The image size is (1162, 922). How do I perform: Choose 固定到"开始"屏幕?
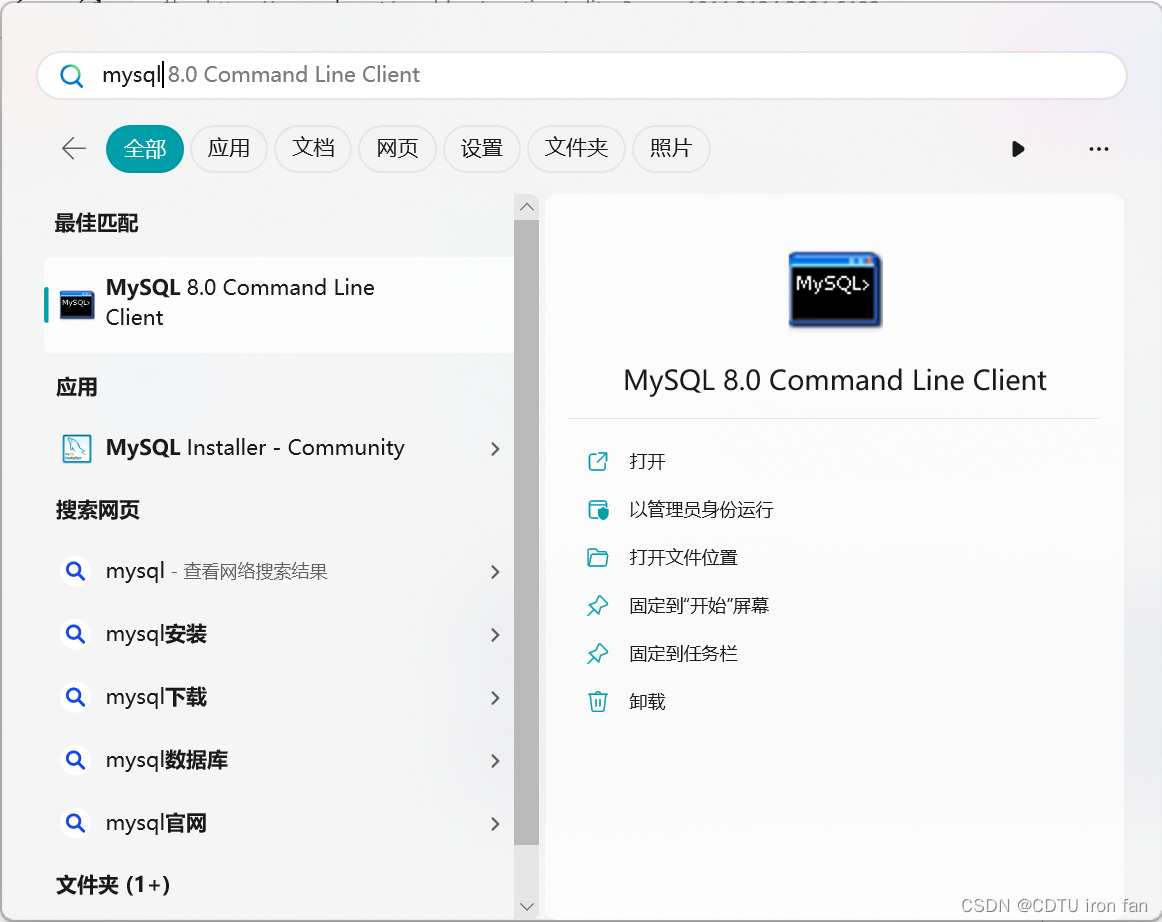(699, 606)
